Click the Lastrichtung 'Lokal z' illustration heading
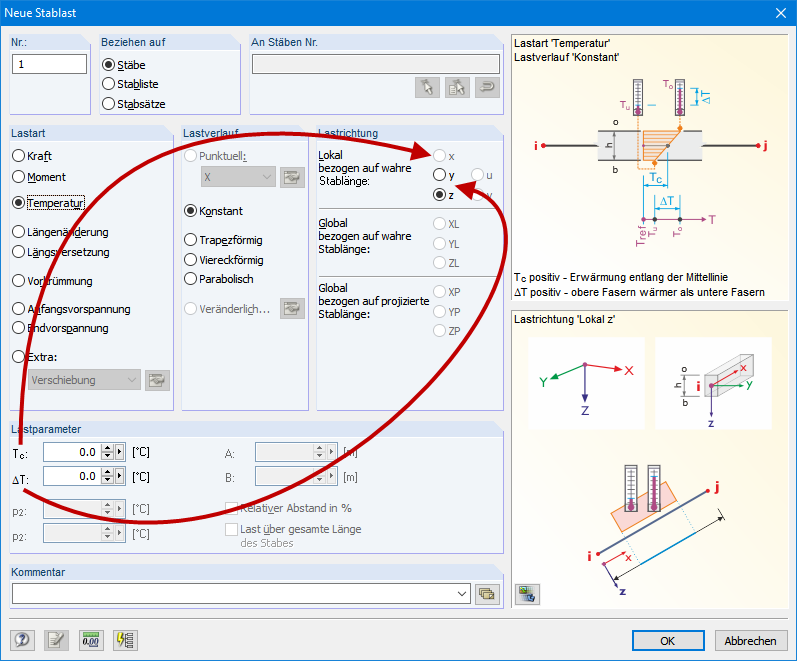This screenshot has width=797, height=661. click(564, 319)
